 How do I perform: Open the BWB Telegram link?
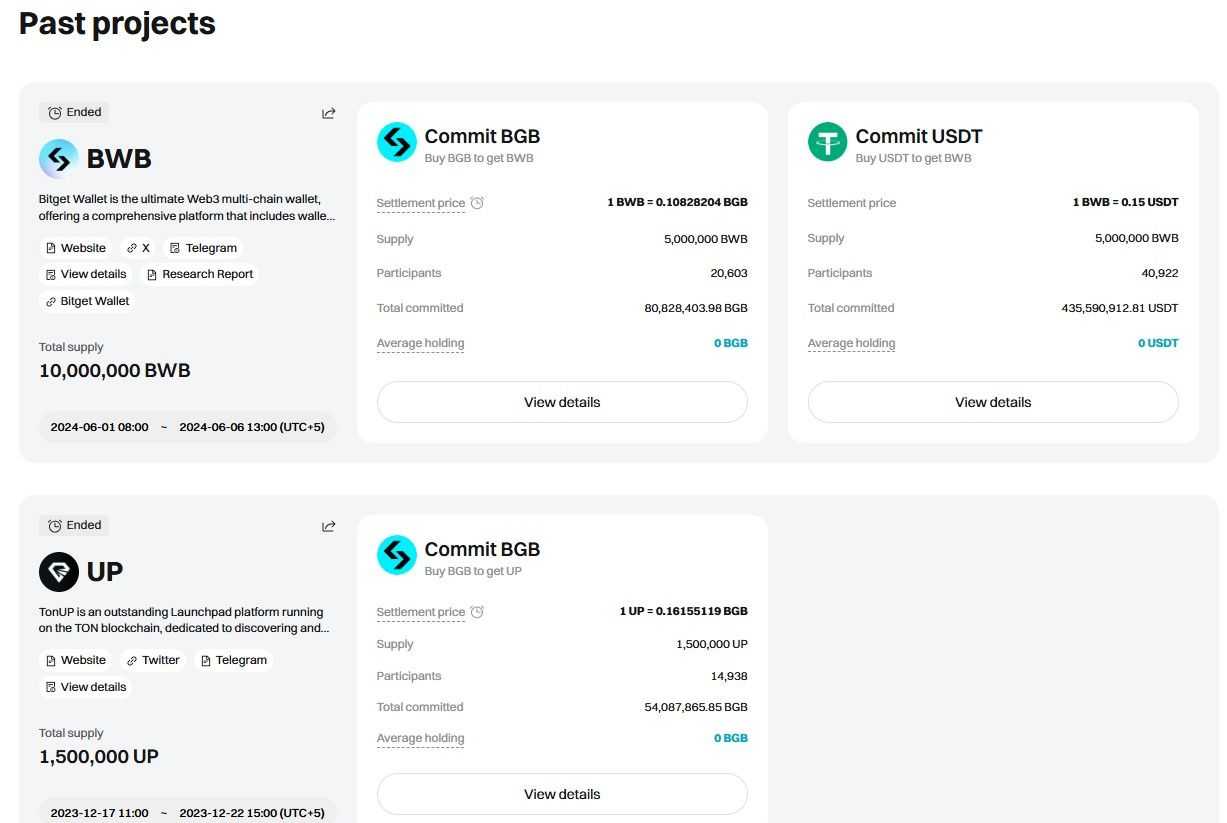pos(203,248)
